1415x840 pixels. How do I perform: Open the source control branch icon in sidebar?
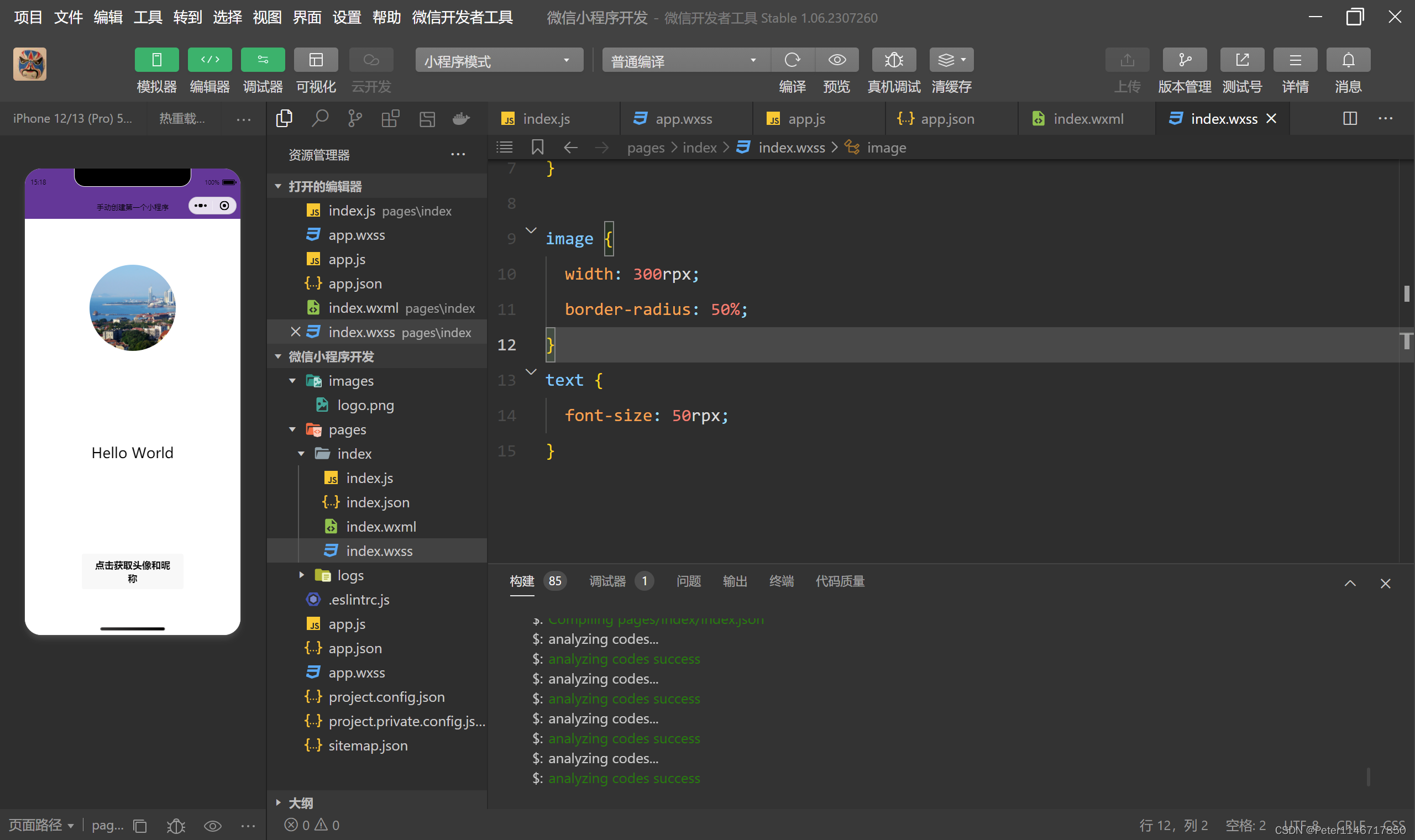tap(355, 118)
